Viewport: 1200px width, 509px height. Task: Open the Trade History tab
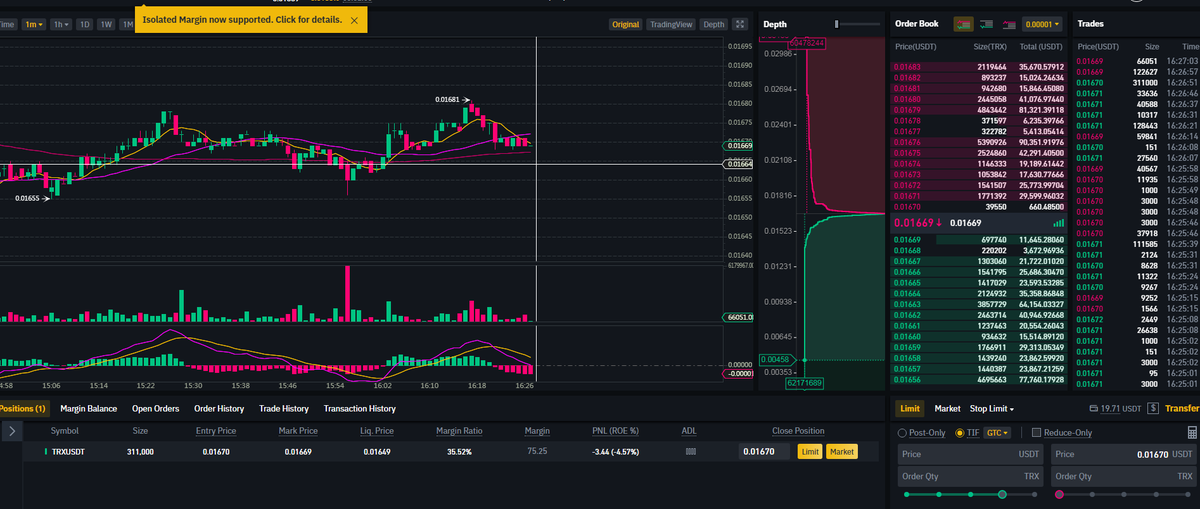click(283, 408)
